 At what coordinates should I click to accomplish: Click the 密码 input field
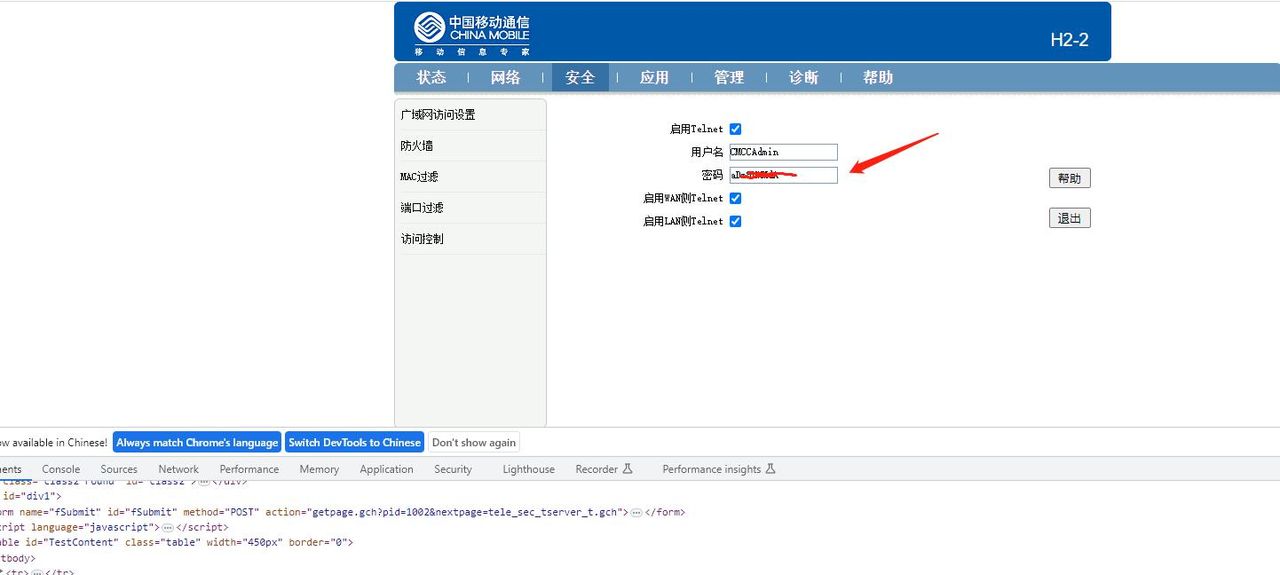click(783, 175)
